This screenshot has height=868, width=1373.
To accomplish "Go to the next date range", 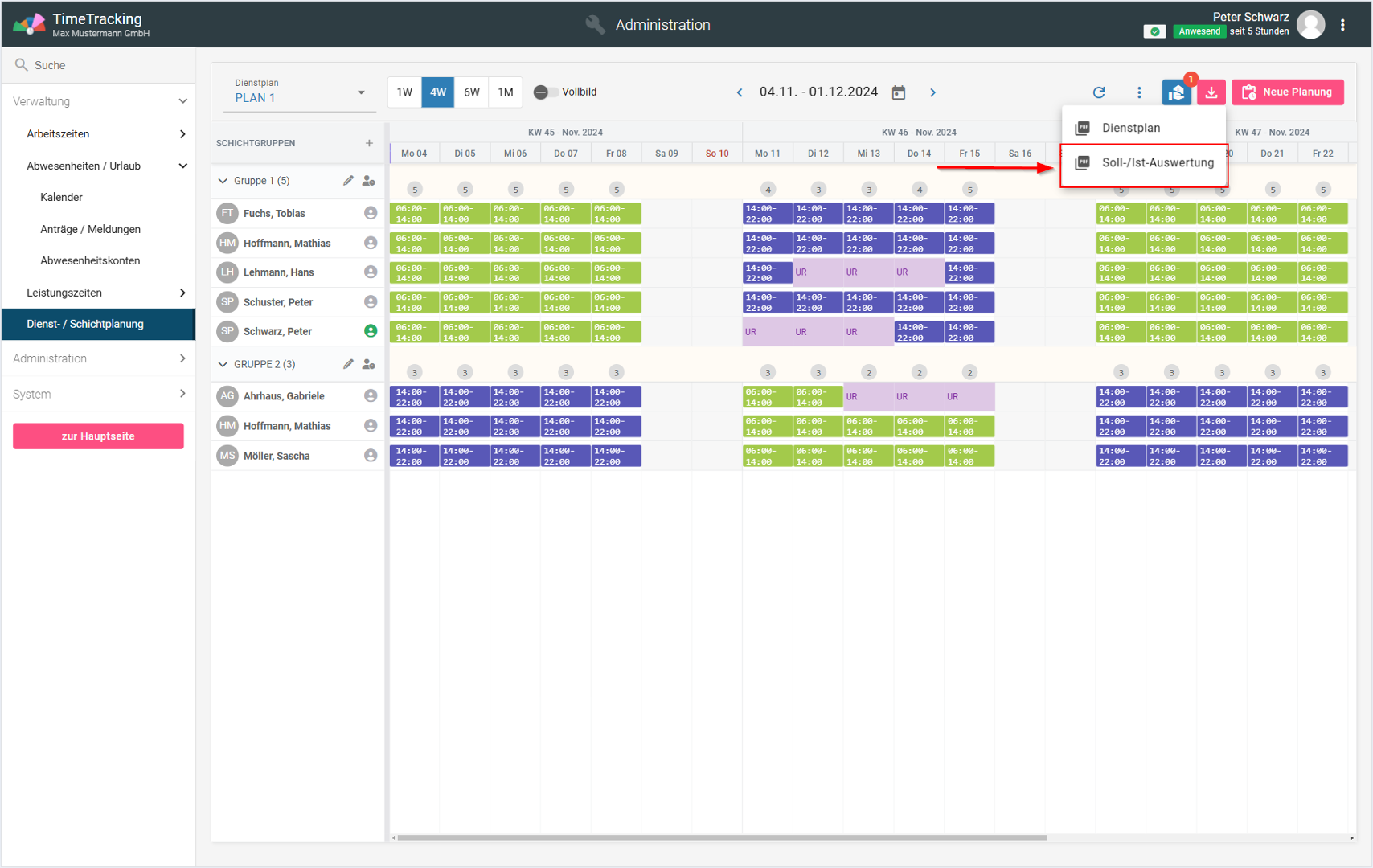I will [x=932, y=92].
